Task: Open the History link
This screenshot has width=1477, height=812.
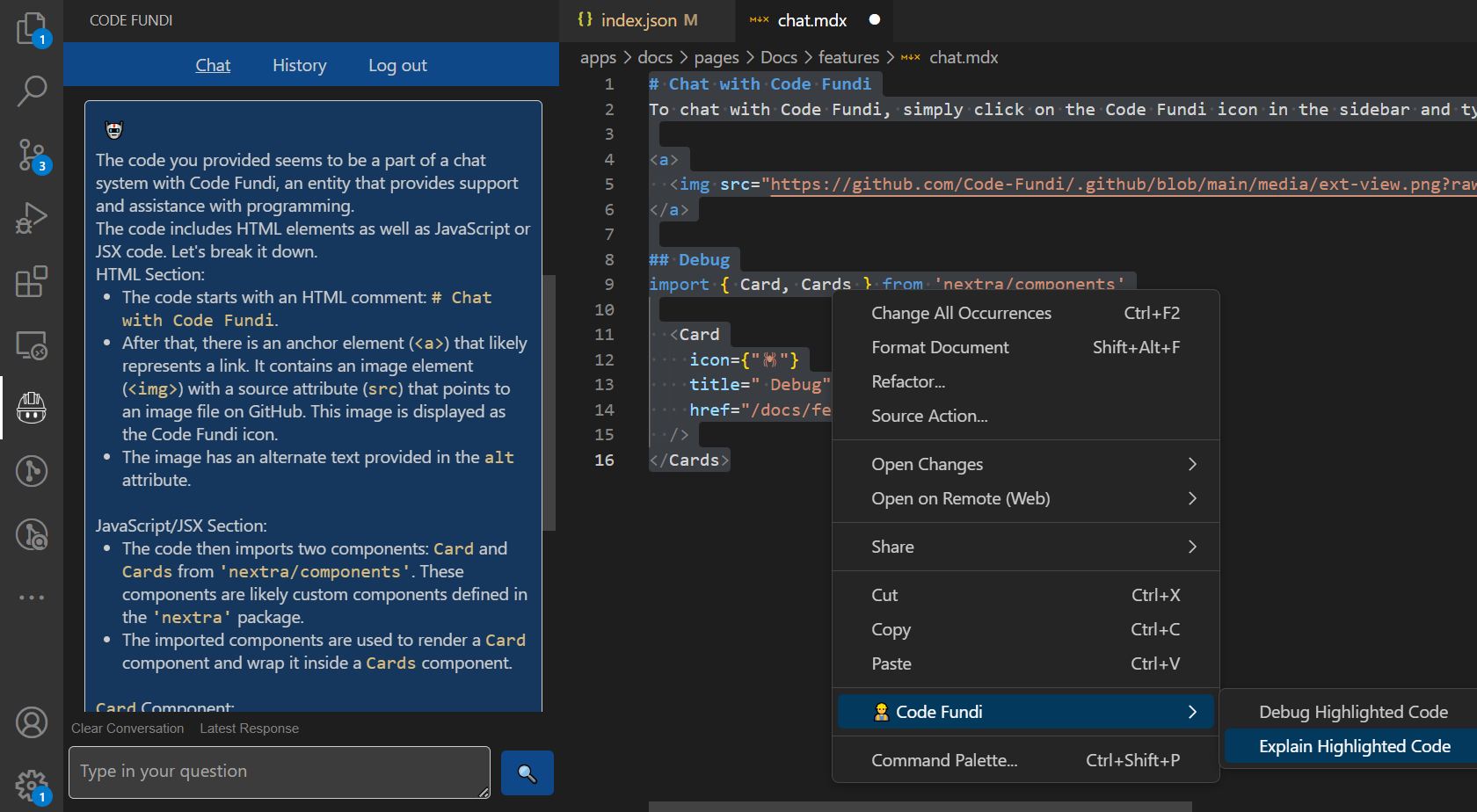Action: click(300, 65)
